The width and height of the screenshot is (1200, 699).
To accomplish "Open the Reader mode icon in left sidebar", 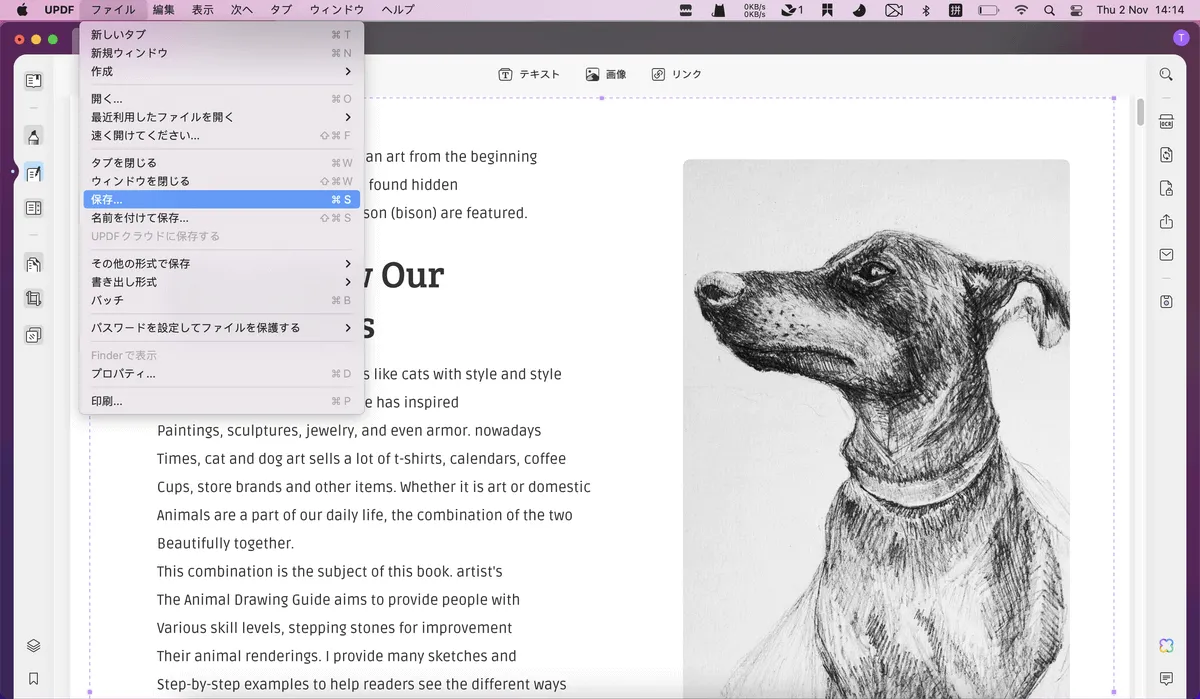I will coord(33,81).
